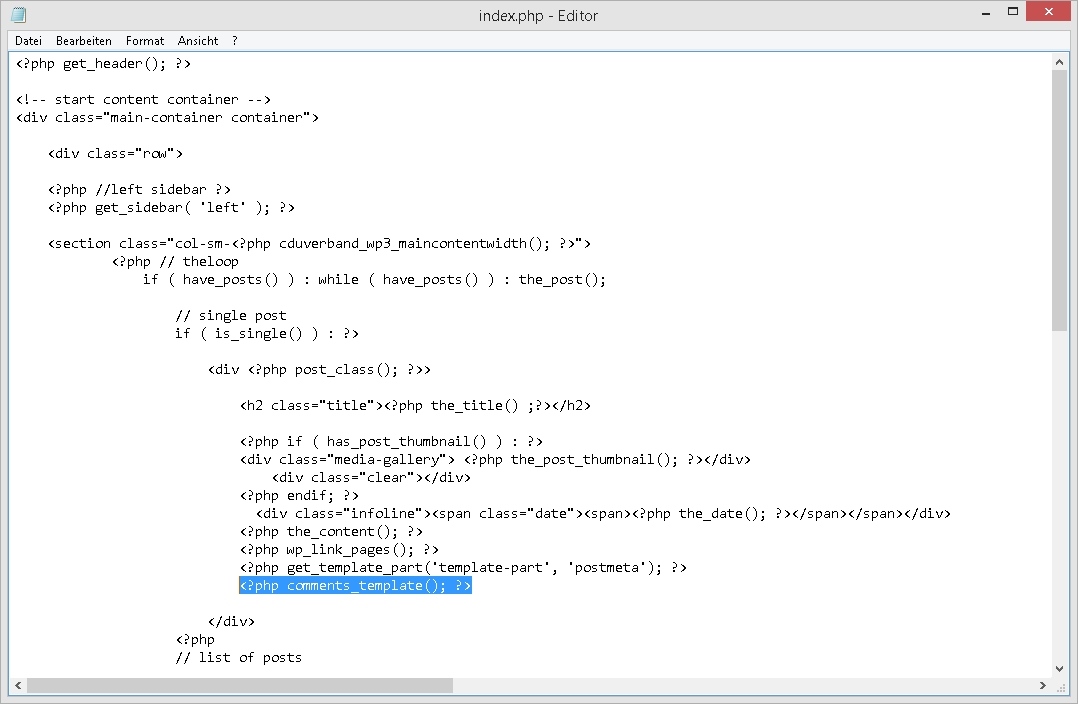Screen dimensions: 1078x704
Task: Open the Ansicht menu
Action: [198, 41]
